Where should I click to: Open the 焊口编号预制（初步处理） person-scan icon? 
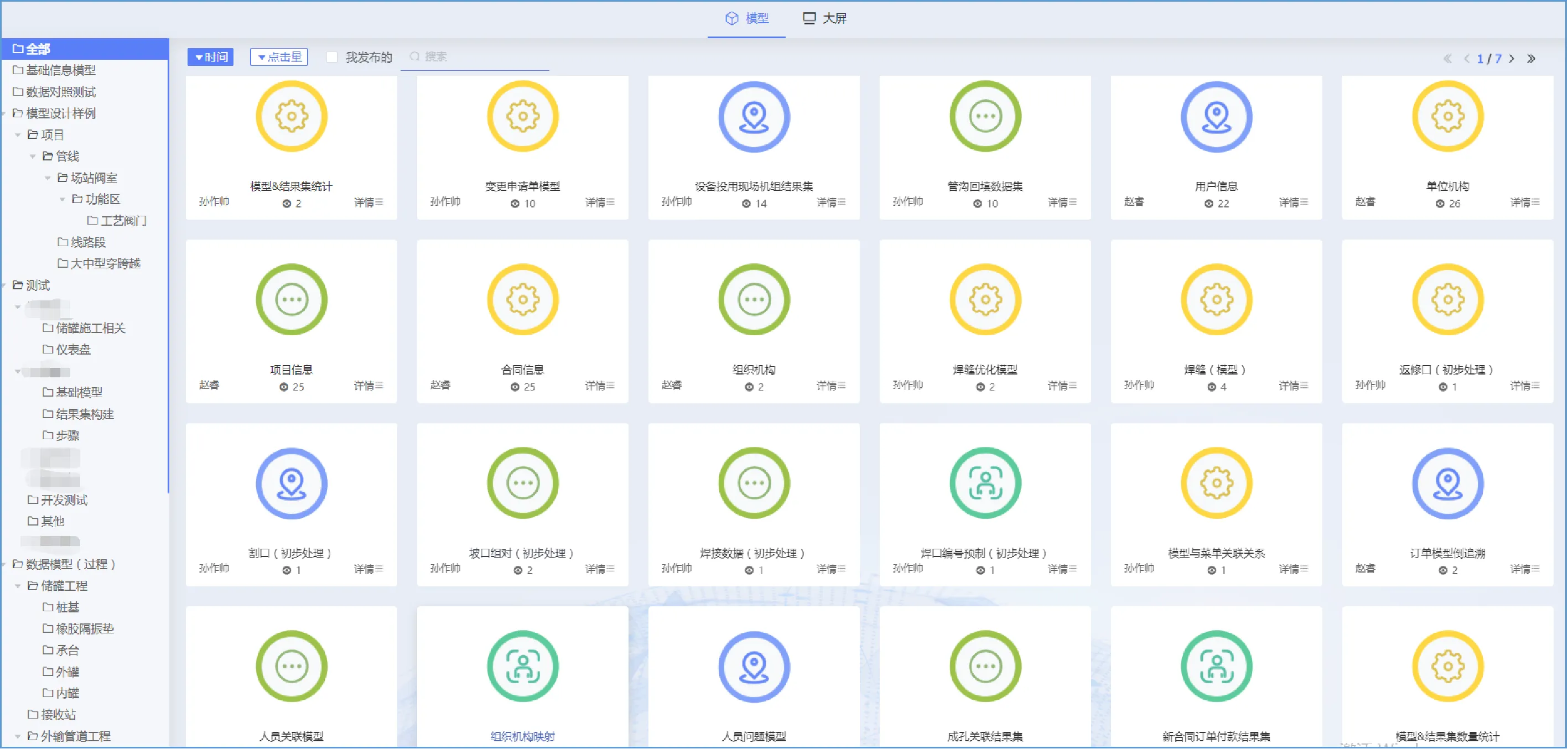coord(985,483)
